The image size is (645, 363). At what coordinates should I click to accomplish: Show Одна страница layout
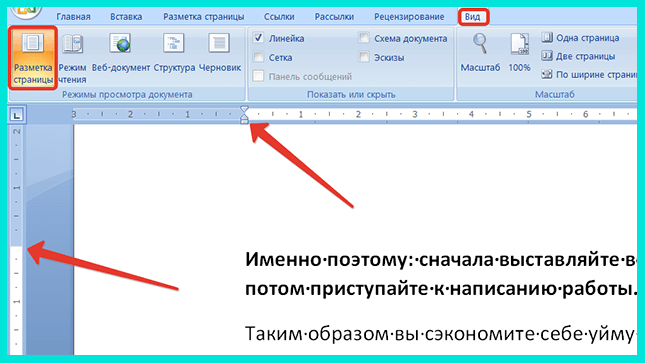(580, 38)
